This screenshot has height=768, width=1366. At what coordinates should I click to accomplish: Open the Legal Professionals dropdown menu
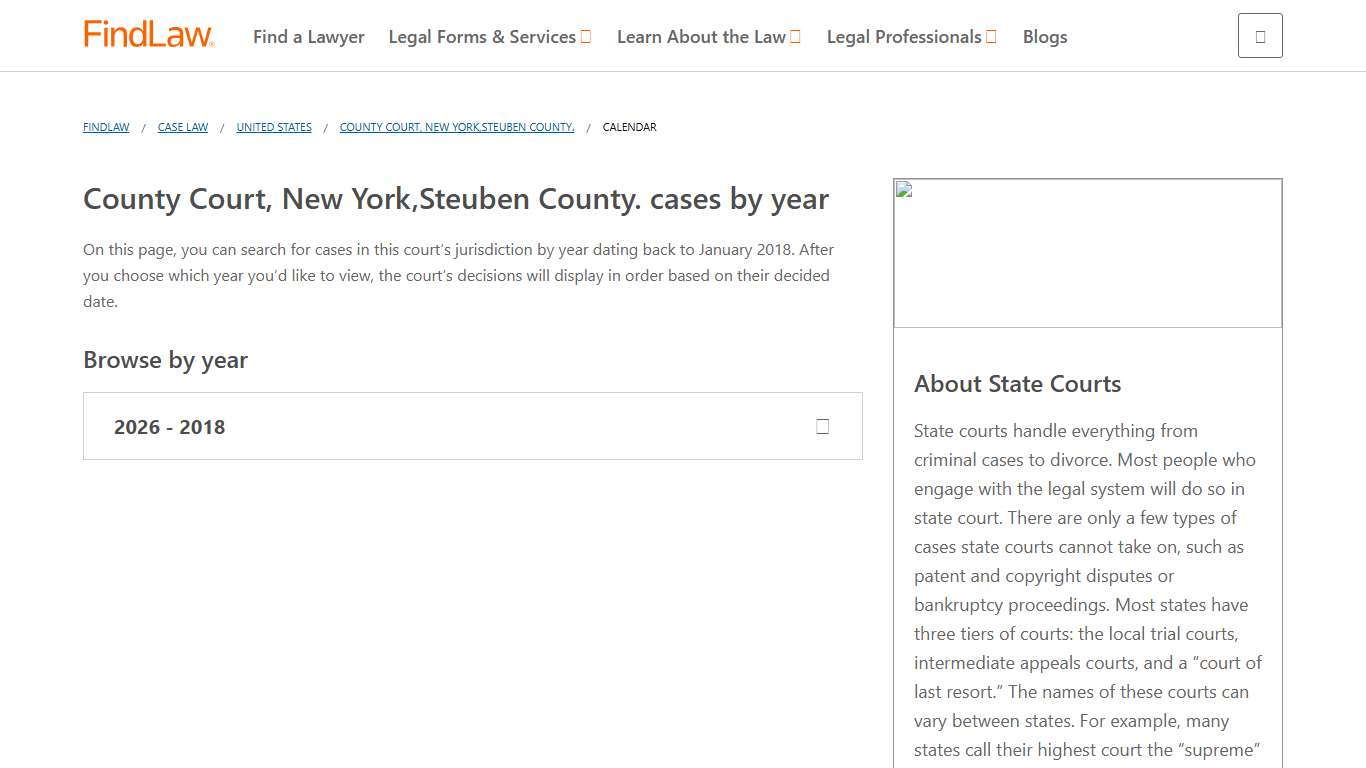905,36
